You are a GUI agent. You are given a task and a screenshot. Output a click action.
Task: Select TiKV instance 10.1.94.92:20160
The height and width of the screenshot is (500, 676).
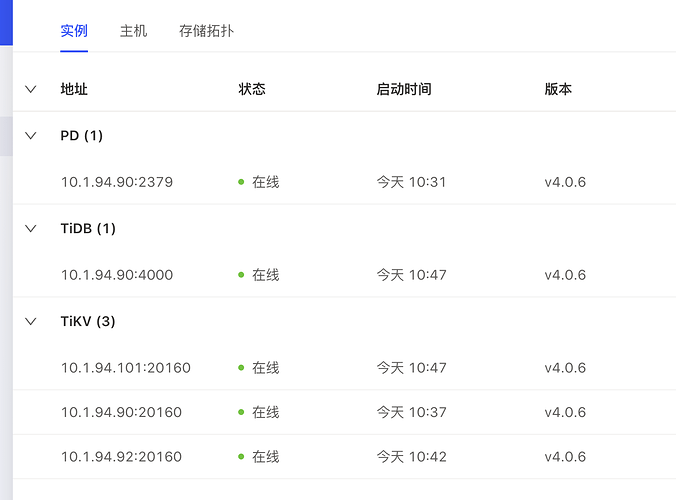pyautogui.click(x=122, y=457)
